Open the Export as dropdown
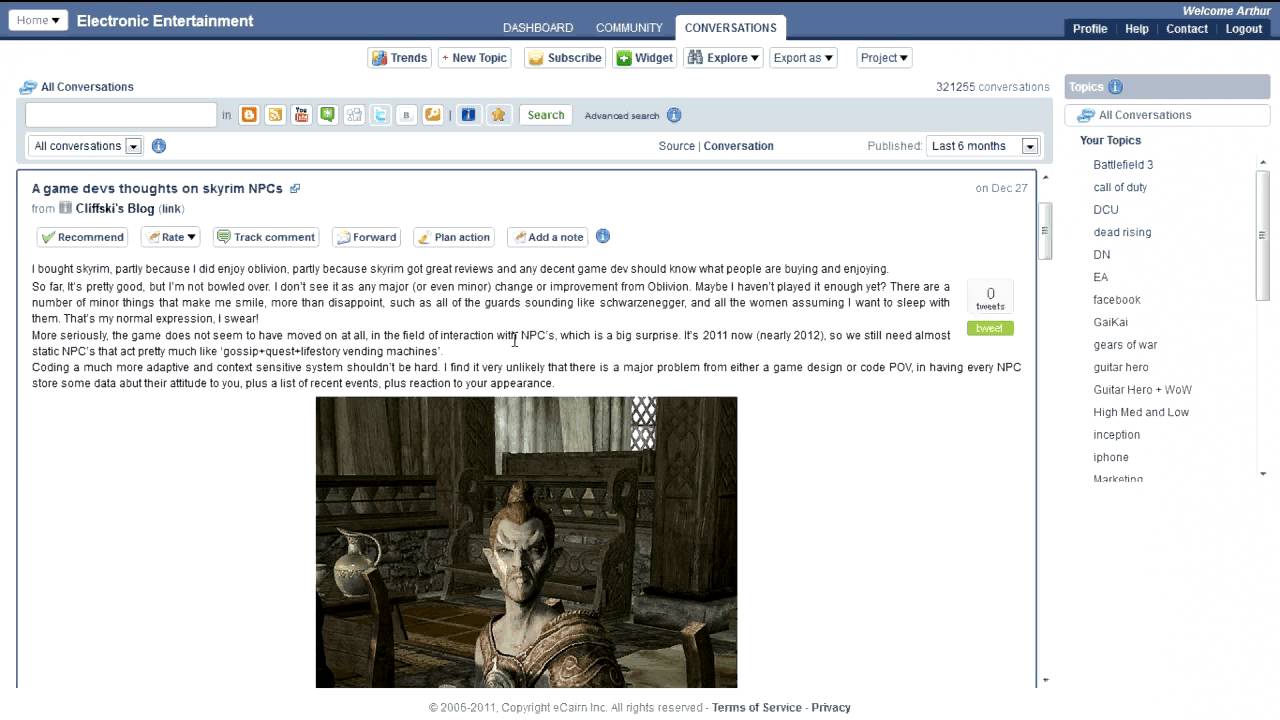Viewport: 1280px width, 720px height. 803,58
